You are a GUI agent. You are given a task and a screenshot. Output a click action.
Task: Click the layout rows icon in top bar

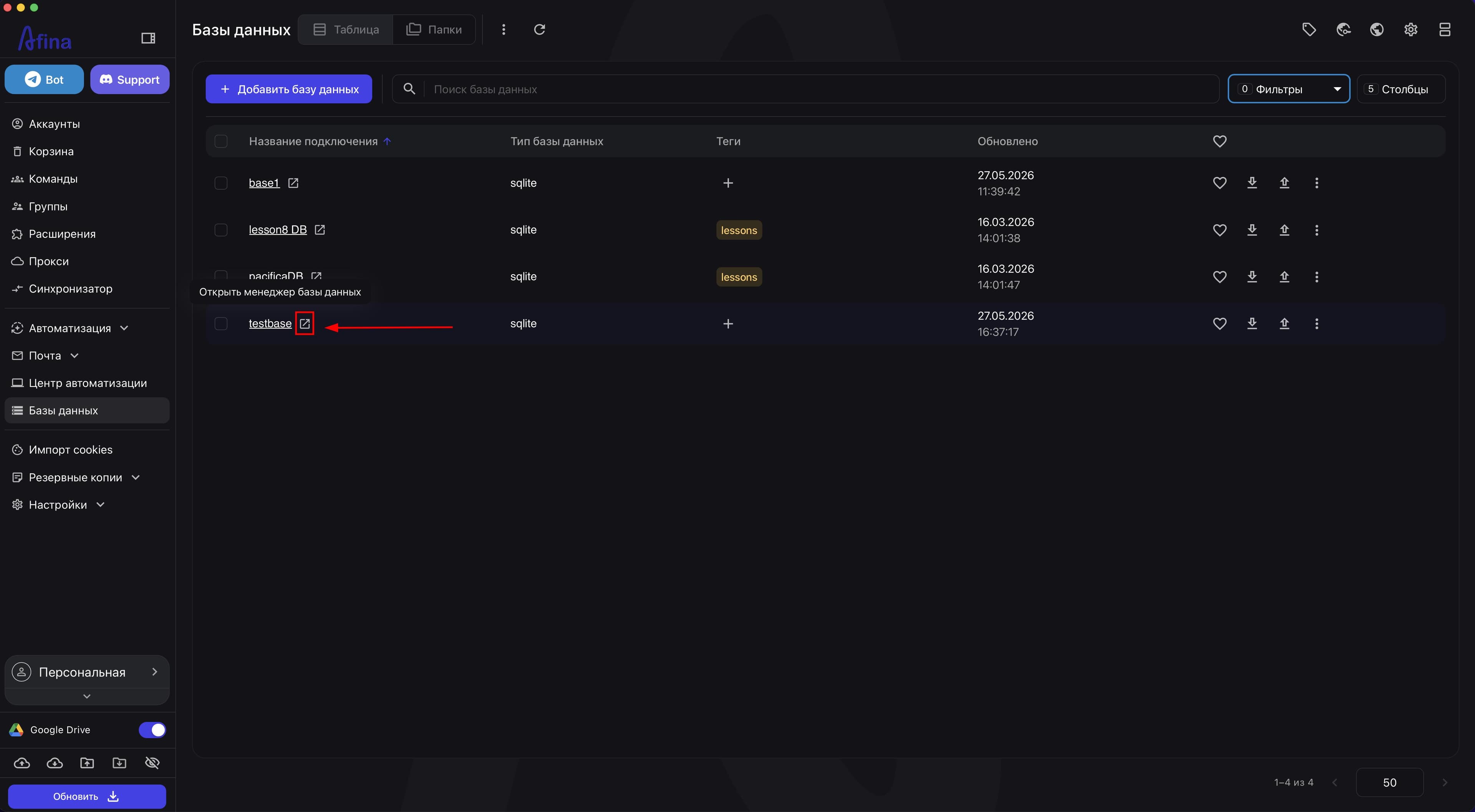tap(1445, 29)
